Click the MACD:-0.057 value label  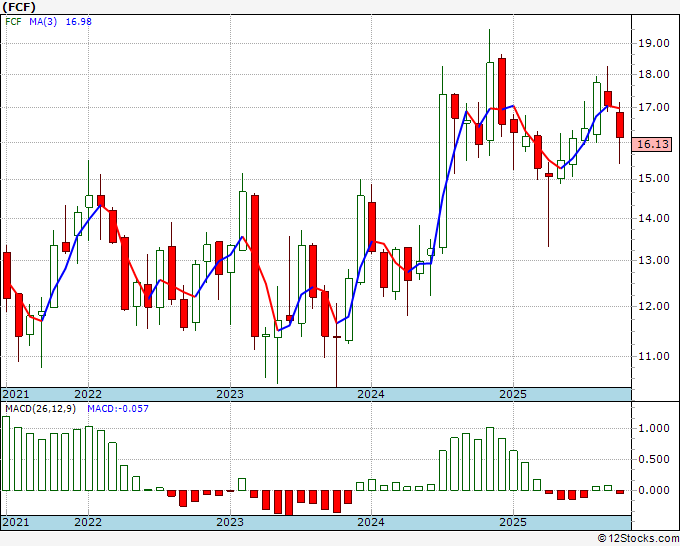pyautogui.click(x=118, y=409)
